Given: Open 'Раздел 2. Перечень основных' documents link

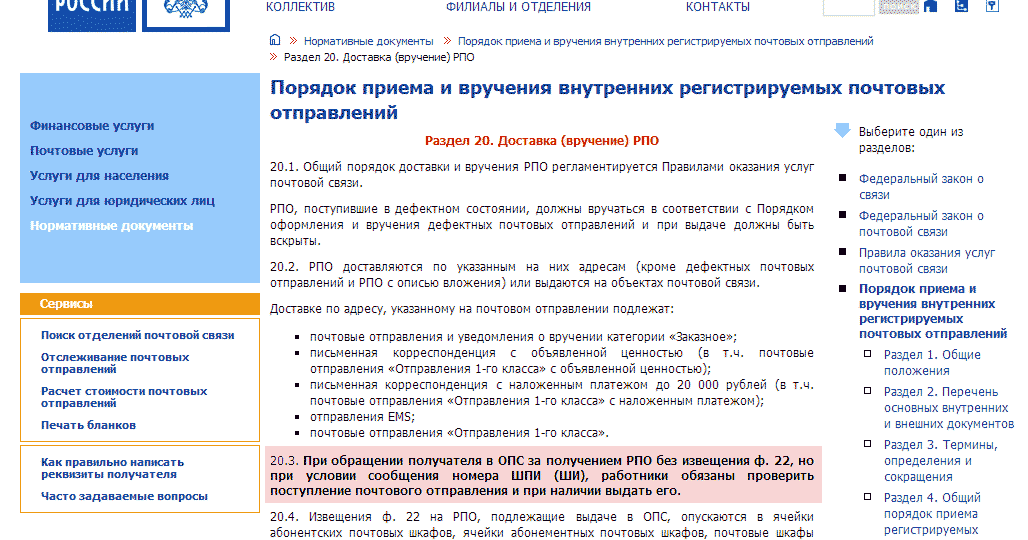Looking at the screenshot, I should click(x=949, y=408).
